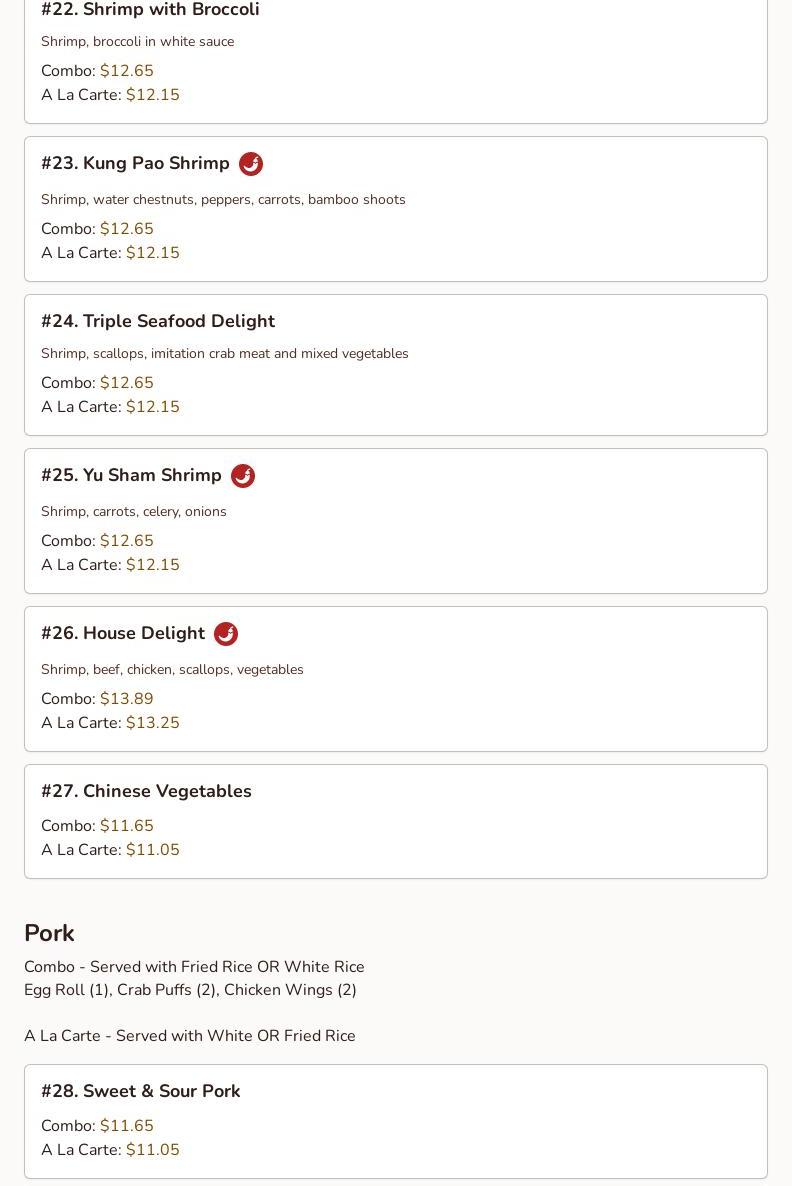
Task: Click the Pork section heading
Action: pos(49,933)
